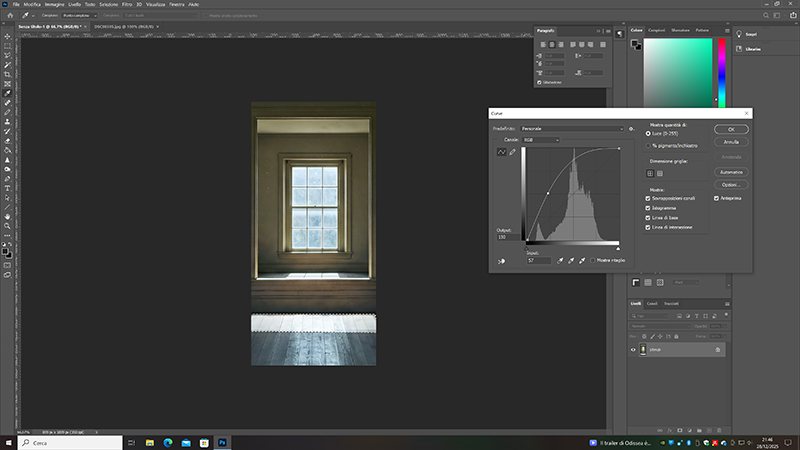
Task: Select the Crop tool
Action: coord(7,74)
